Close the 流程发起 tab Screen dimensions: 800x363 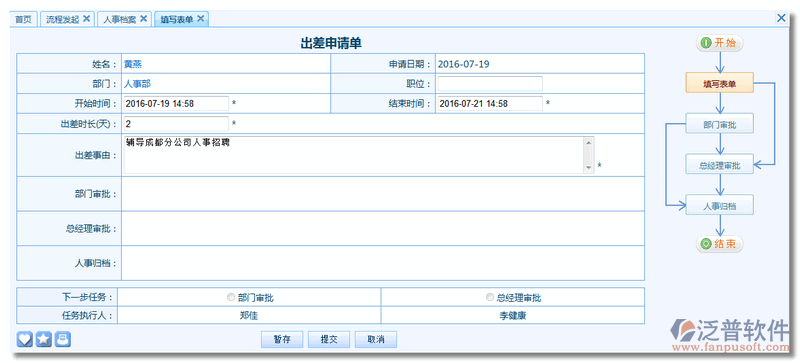pos(86,18)
